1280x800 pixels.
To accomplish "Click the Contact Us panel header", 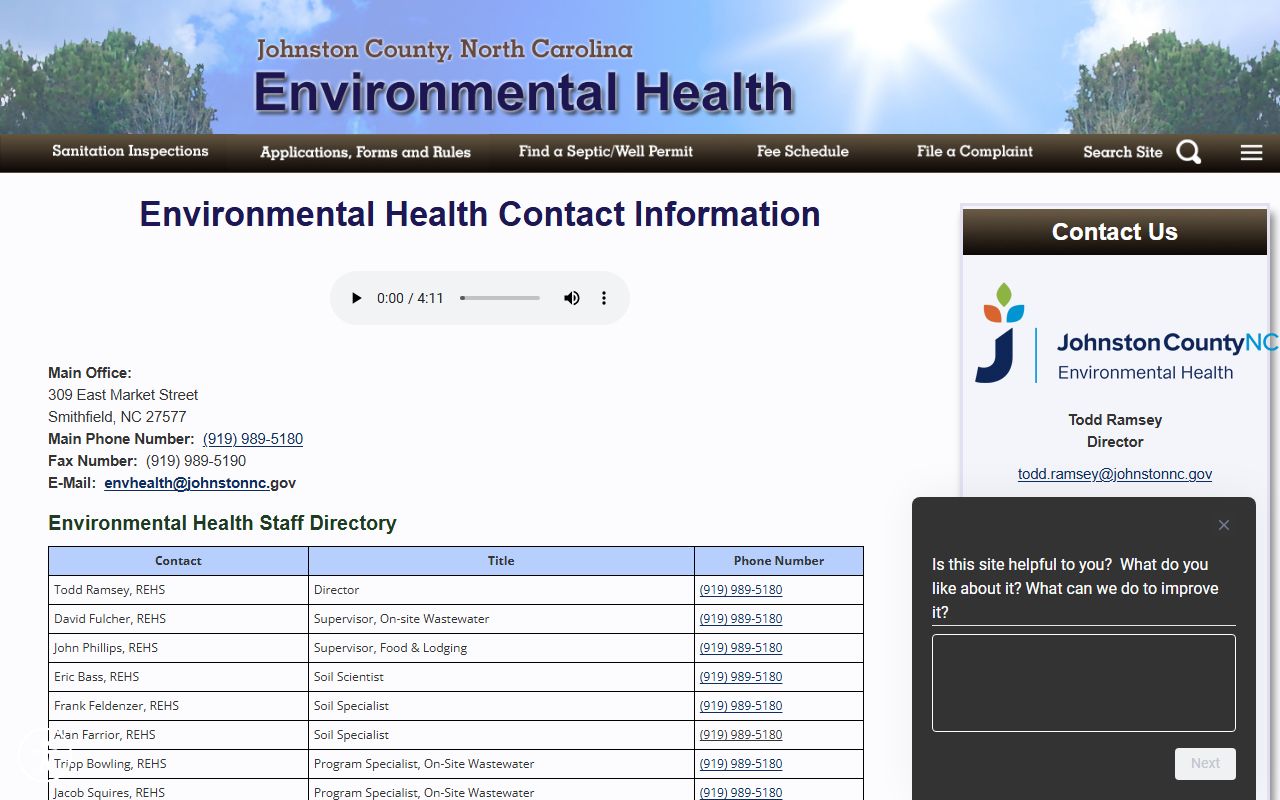I will (1115, 232).
